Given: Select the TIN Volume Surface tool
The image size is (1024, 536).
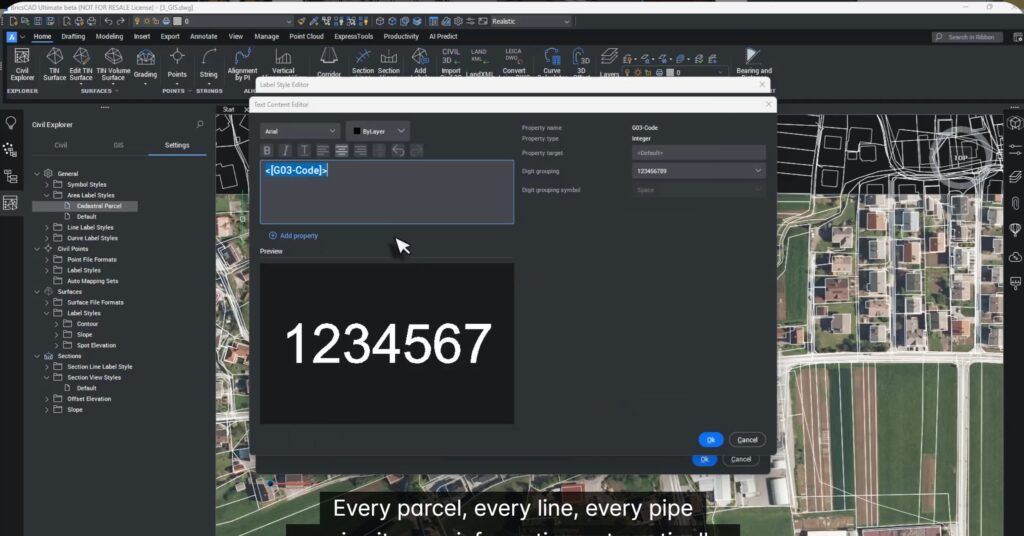Looking at the screenshot, I should 113,64.
